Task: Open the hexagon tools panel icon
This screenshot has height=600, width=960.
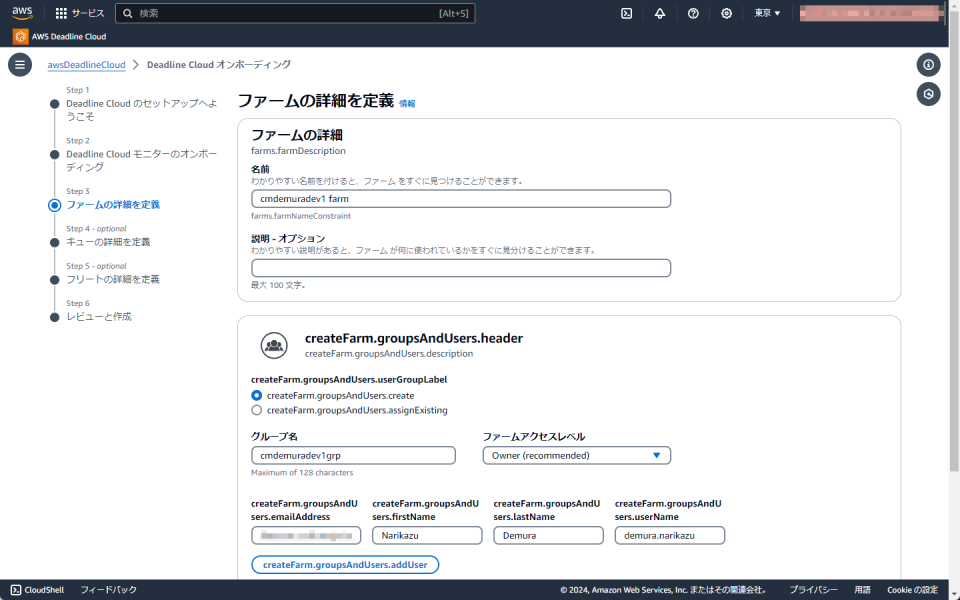Action: [x=928, y=94]
